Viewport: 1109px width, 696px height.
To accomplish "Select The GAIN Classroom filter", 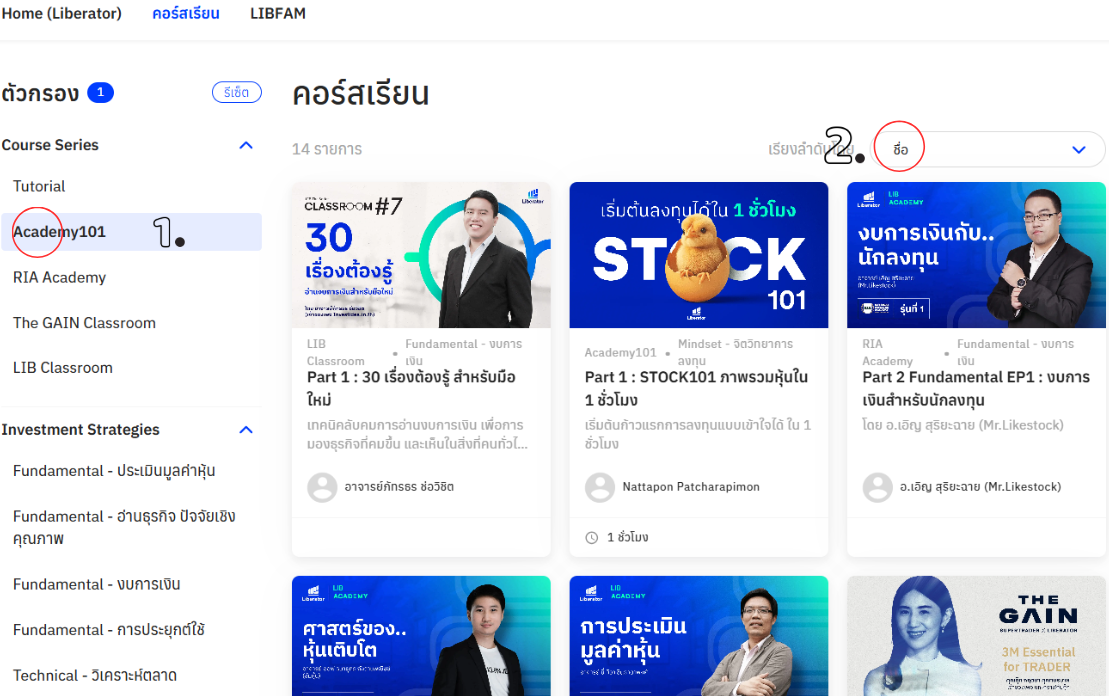I will [x=84, y=323].
